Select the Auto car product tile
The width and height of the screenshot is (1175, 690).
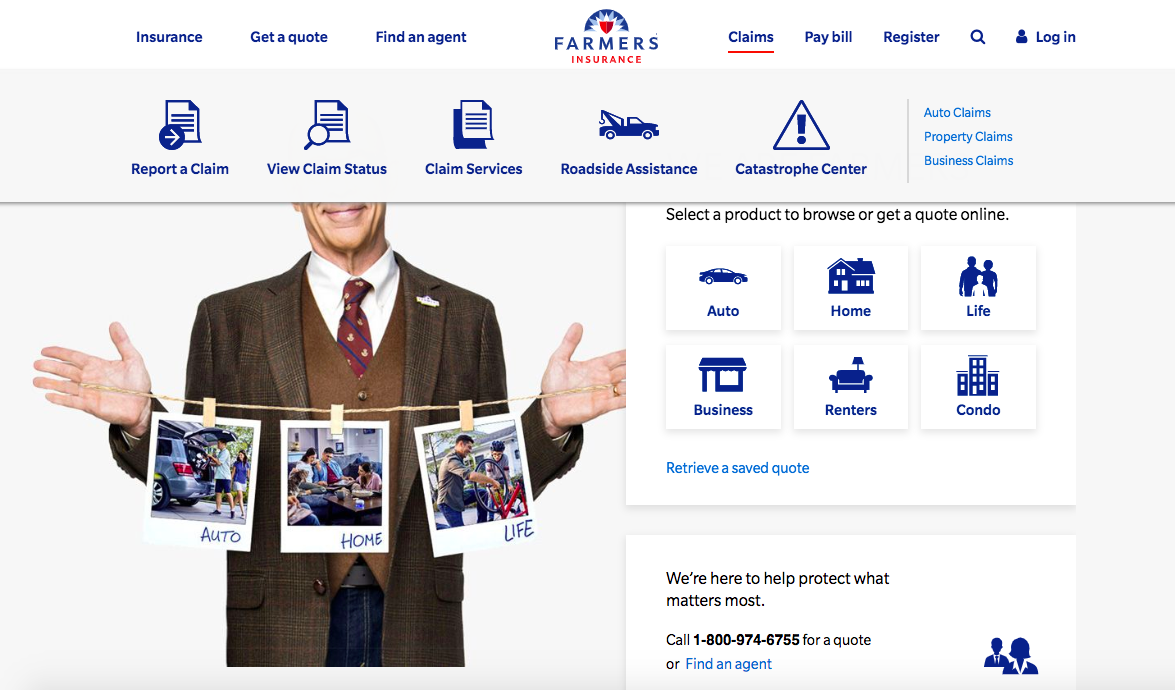tap(723, 288)
